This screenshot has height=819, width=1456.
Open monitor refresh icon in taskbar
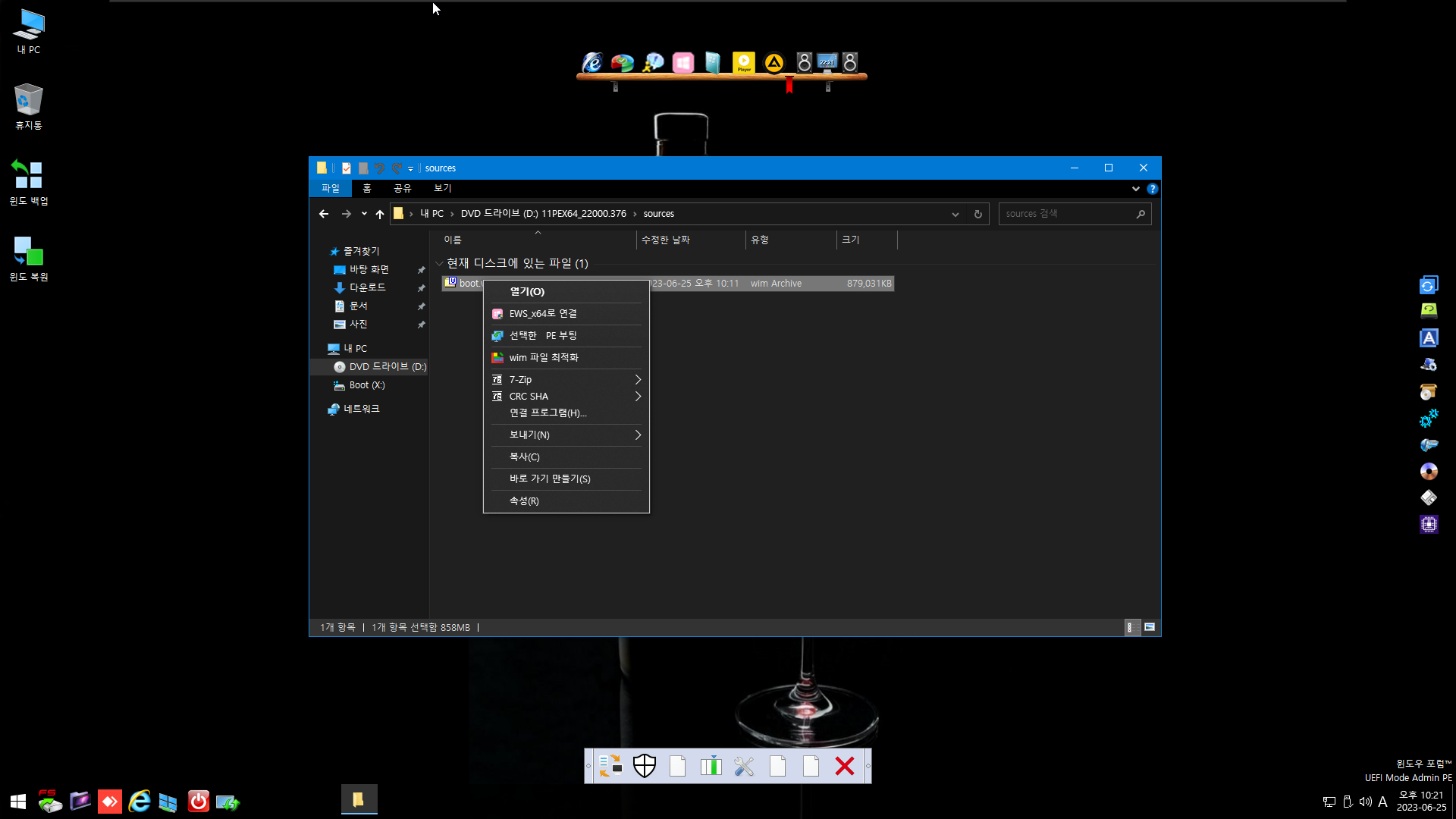point(227,802)
